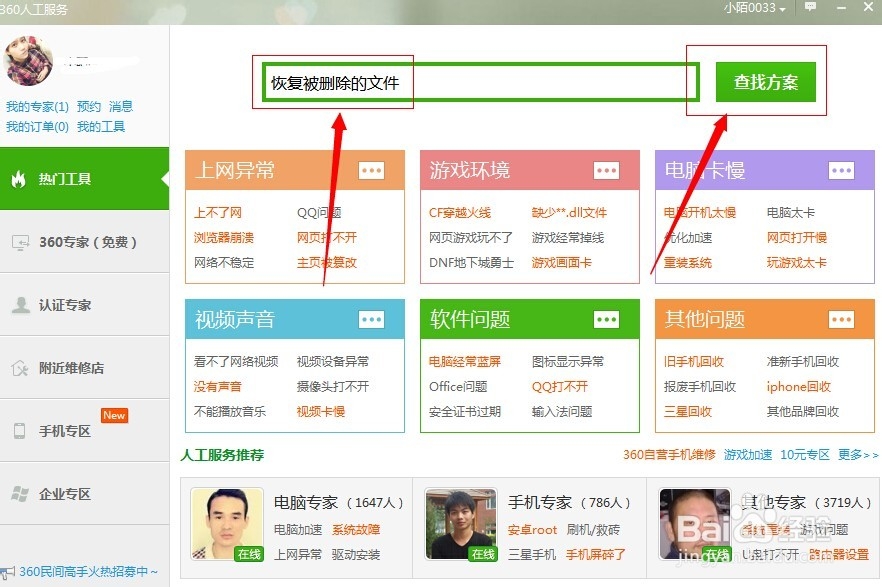
Task: Click the monitor icon beside 360专家
Action: tap(20, 242)
